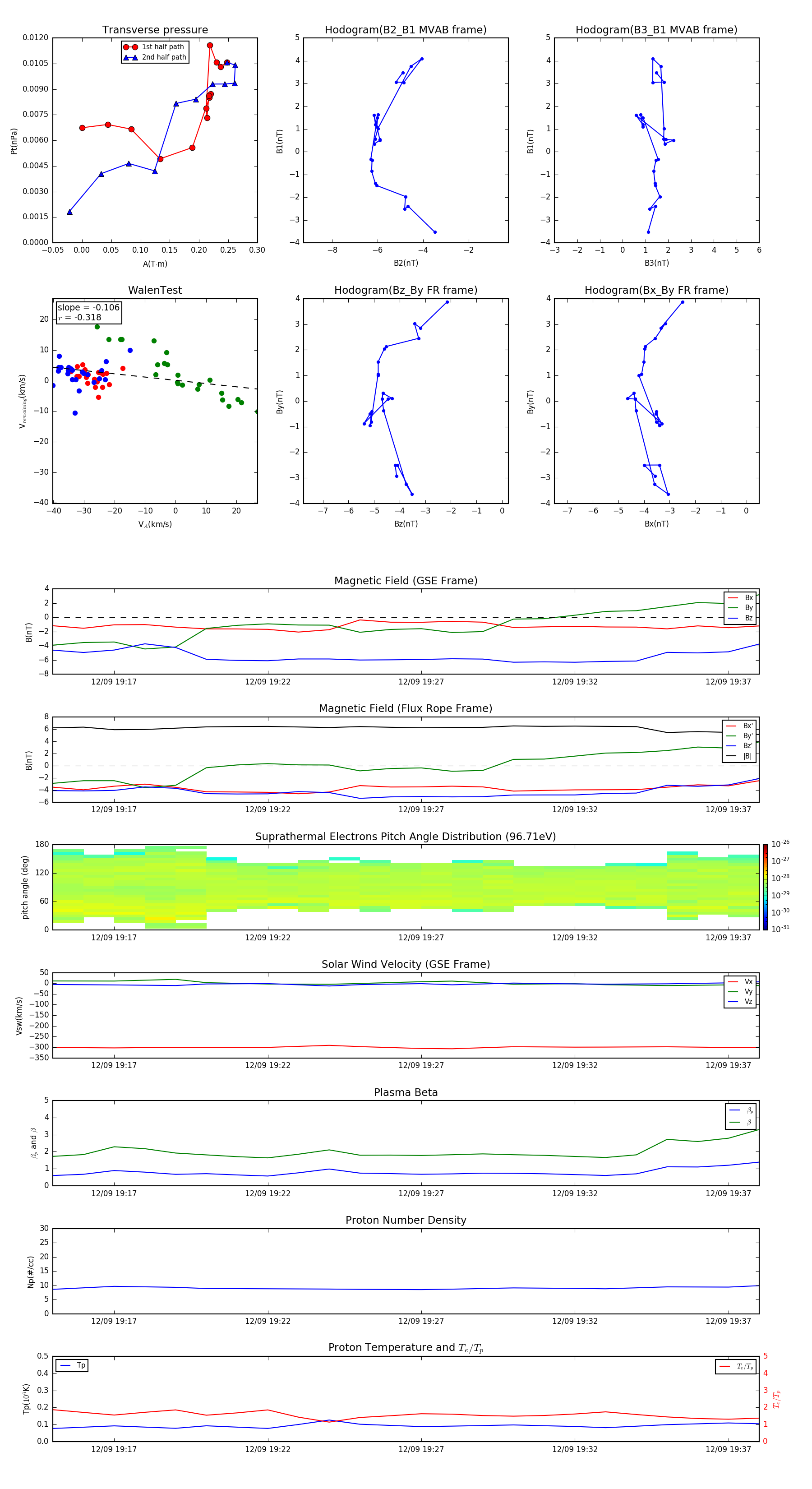This screenshot has height=1489, width=812.
Task: Click the 'Hodogram(B3_B1 MVAB frame)' title
Action: point(656,30)
